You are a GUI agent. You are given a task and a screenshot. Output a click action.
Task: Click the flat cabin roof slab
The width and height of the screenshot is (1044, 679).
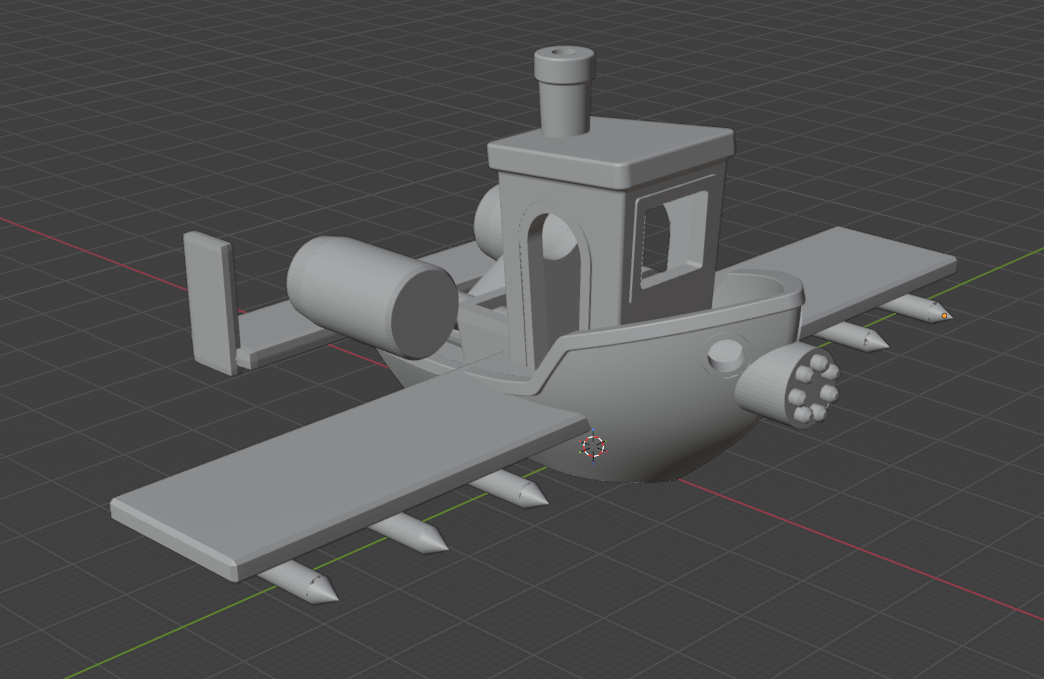tap(611, 152)
